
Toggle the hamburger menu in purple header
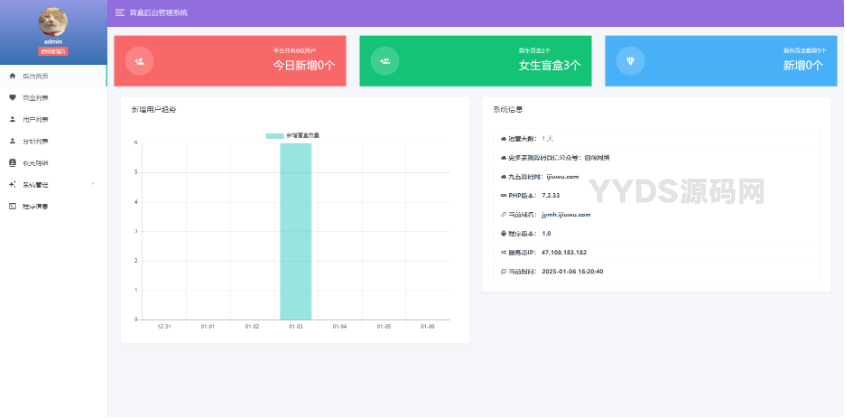[x=120, y=12]
